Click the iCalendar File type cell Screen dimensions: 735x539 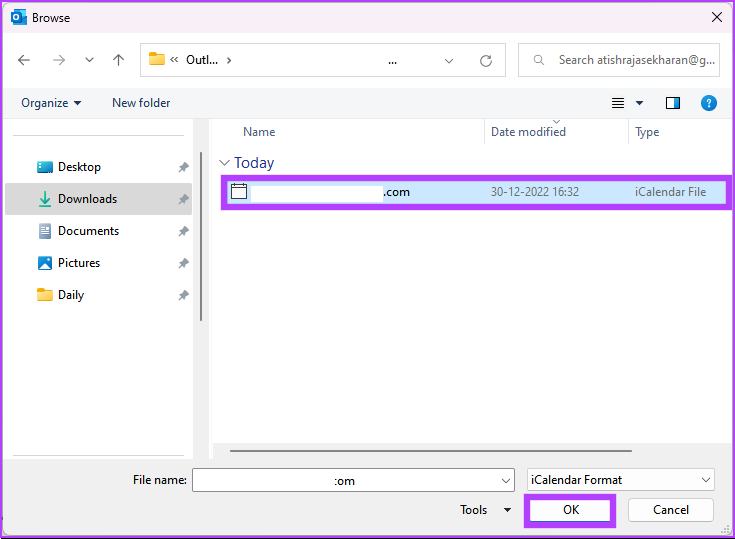670,192
